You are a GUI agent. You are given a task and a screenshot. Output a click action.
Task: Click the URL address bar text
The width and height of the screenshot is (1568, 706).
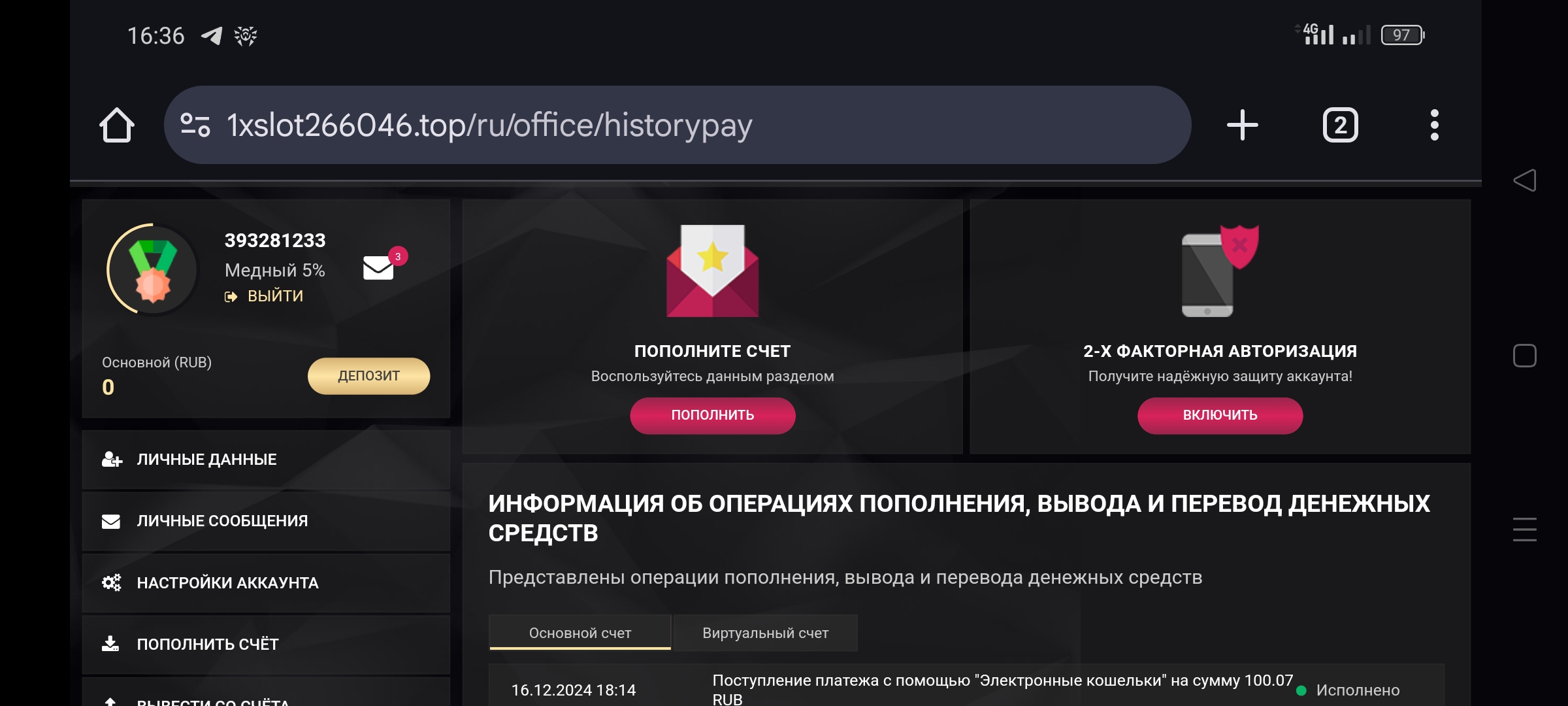(x=490, y=125)
